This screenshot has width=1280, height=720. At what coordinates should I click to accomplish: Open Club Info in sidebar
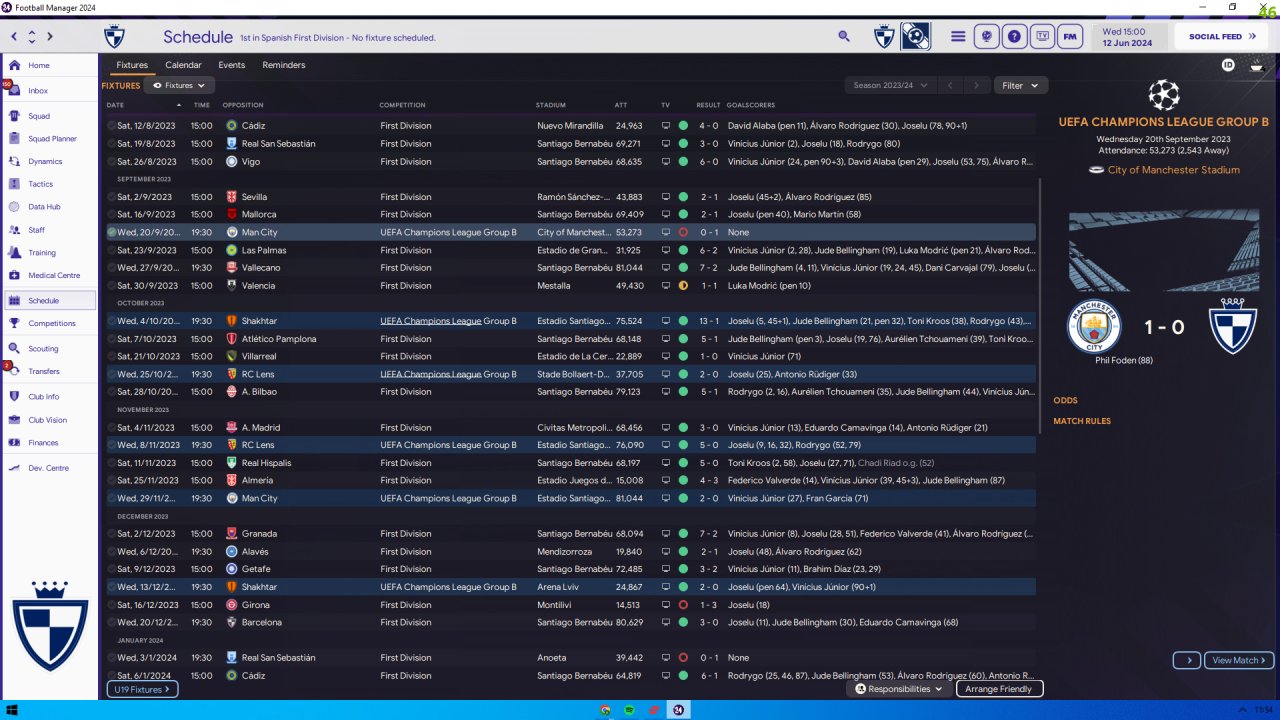pos(49,397)
